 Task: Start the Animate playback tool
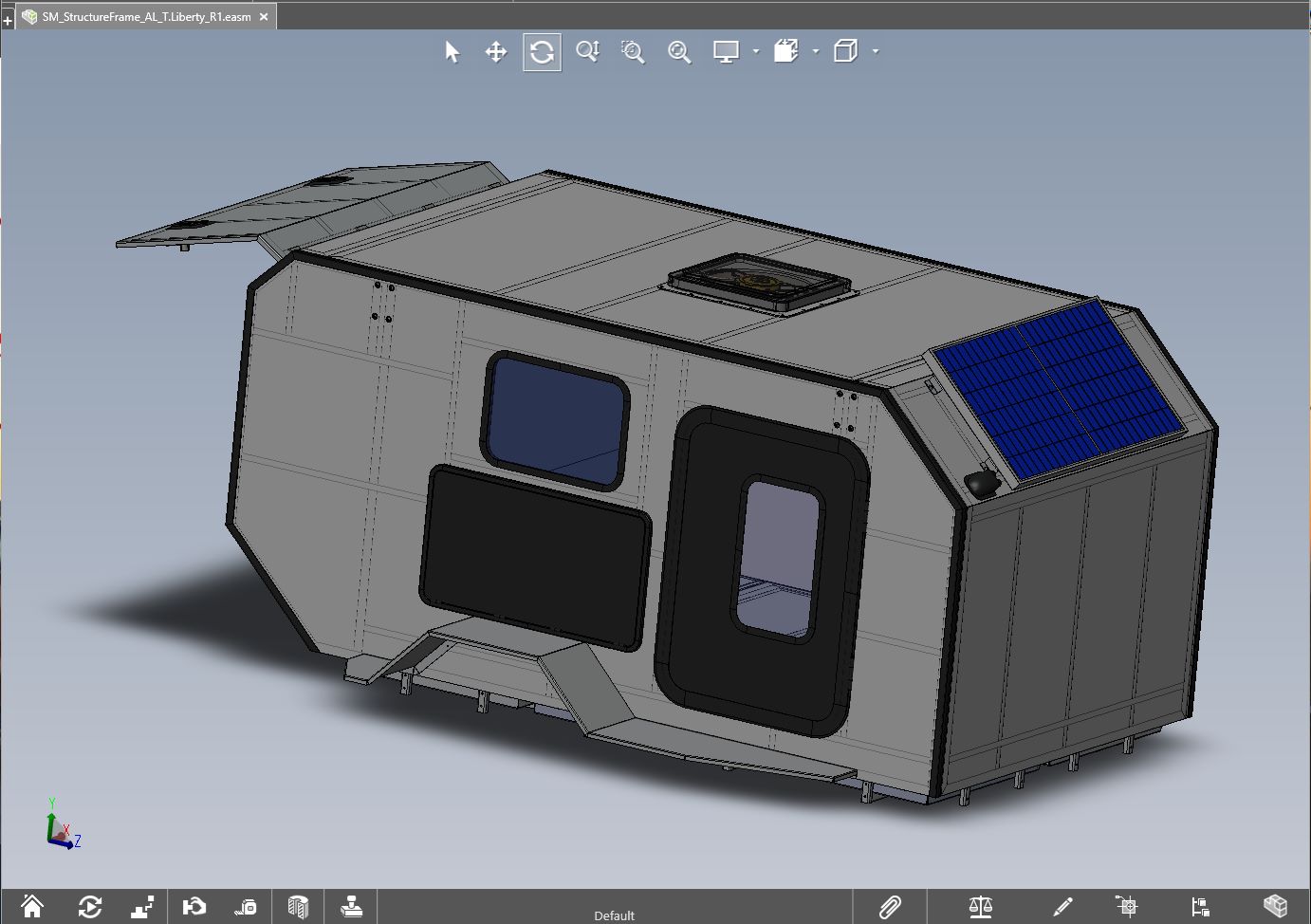(90, 907)
